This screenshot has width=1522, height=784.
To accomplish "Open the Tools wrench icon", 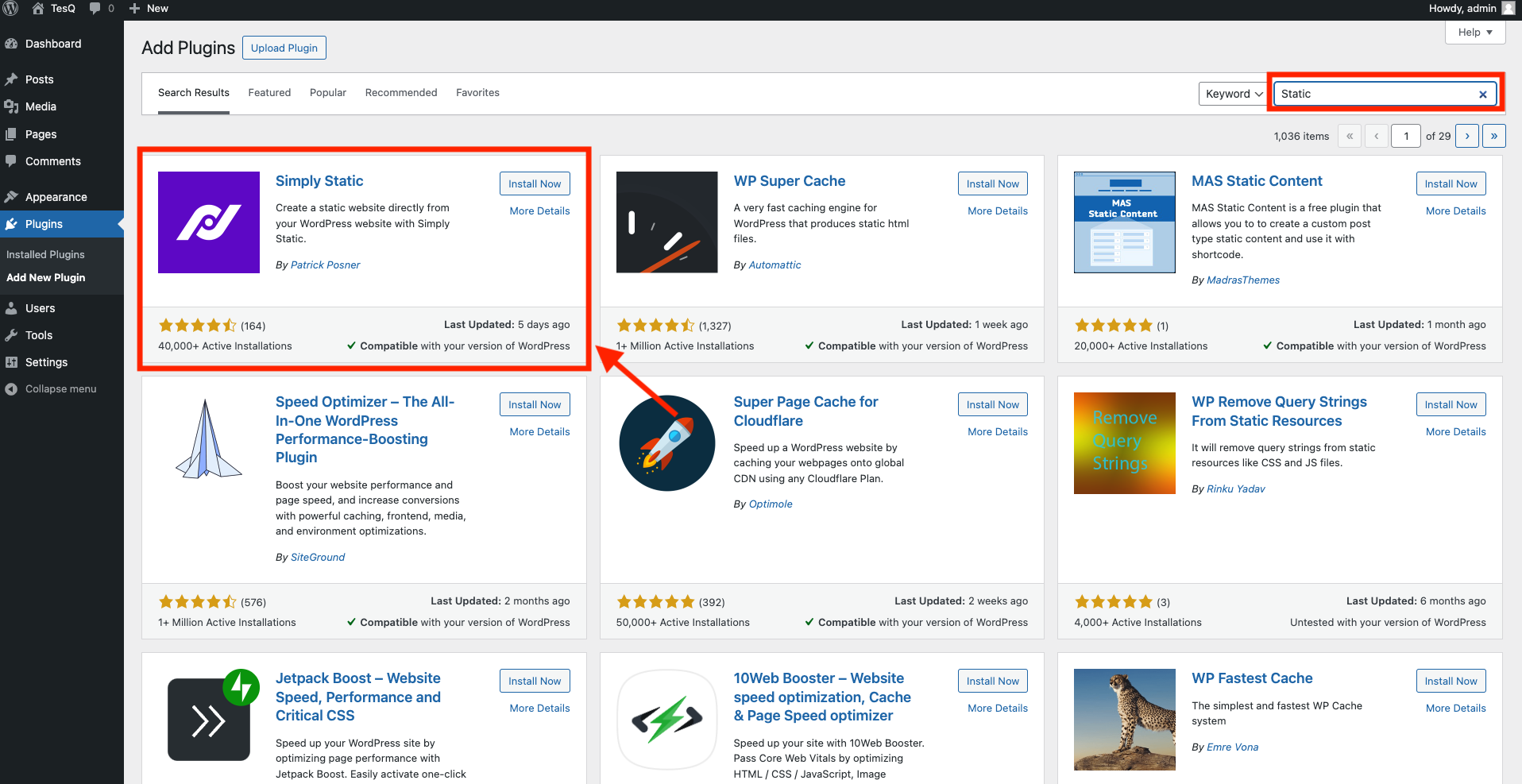I will pos(13,335).
